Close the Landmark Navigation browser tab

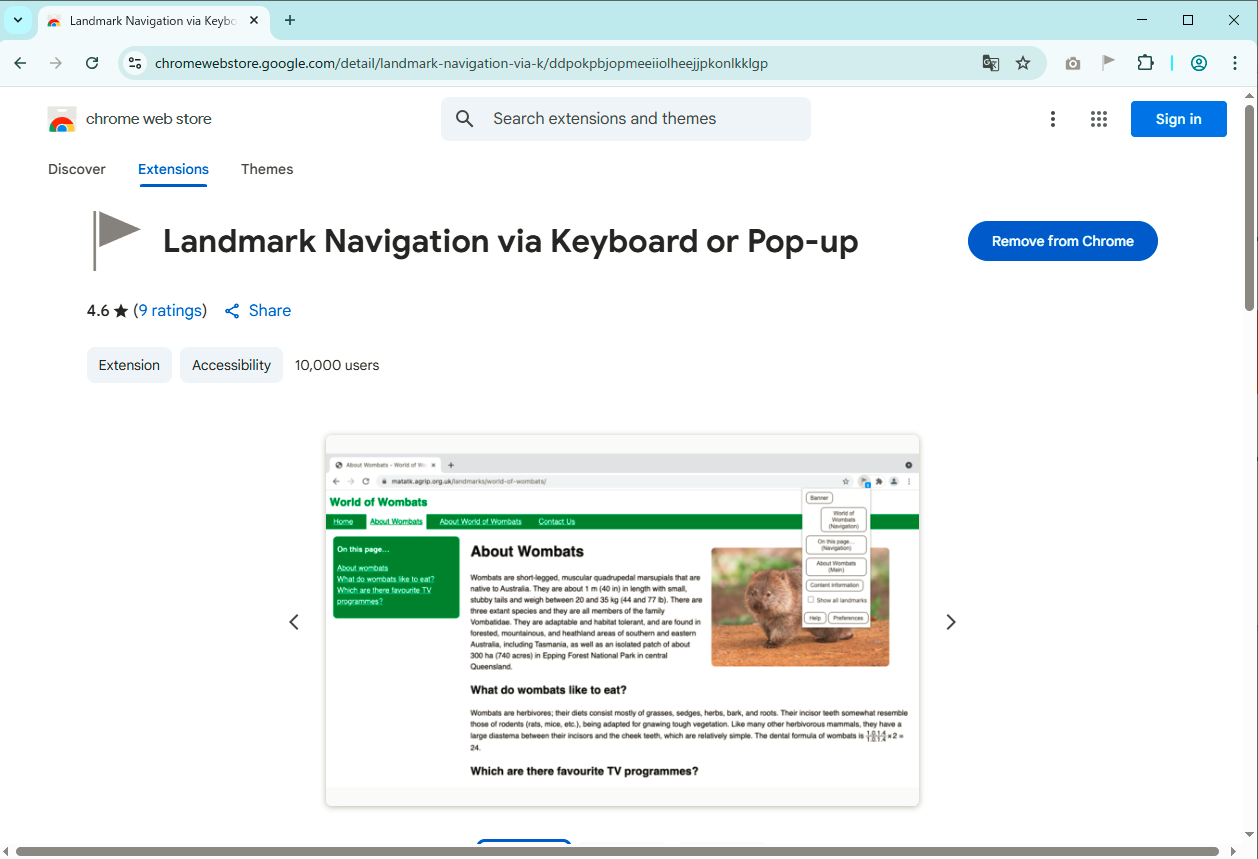tap(252, 21)
